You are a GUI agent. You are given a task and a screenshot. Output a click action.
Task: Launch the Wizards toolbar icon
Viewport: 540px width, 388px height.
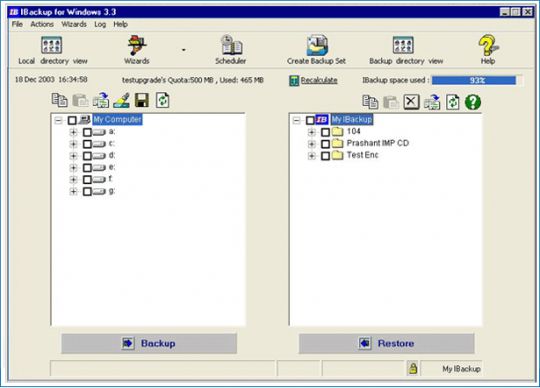point(137,45)
